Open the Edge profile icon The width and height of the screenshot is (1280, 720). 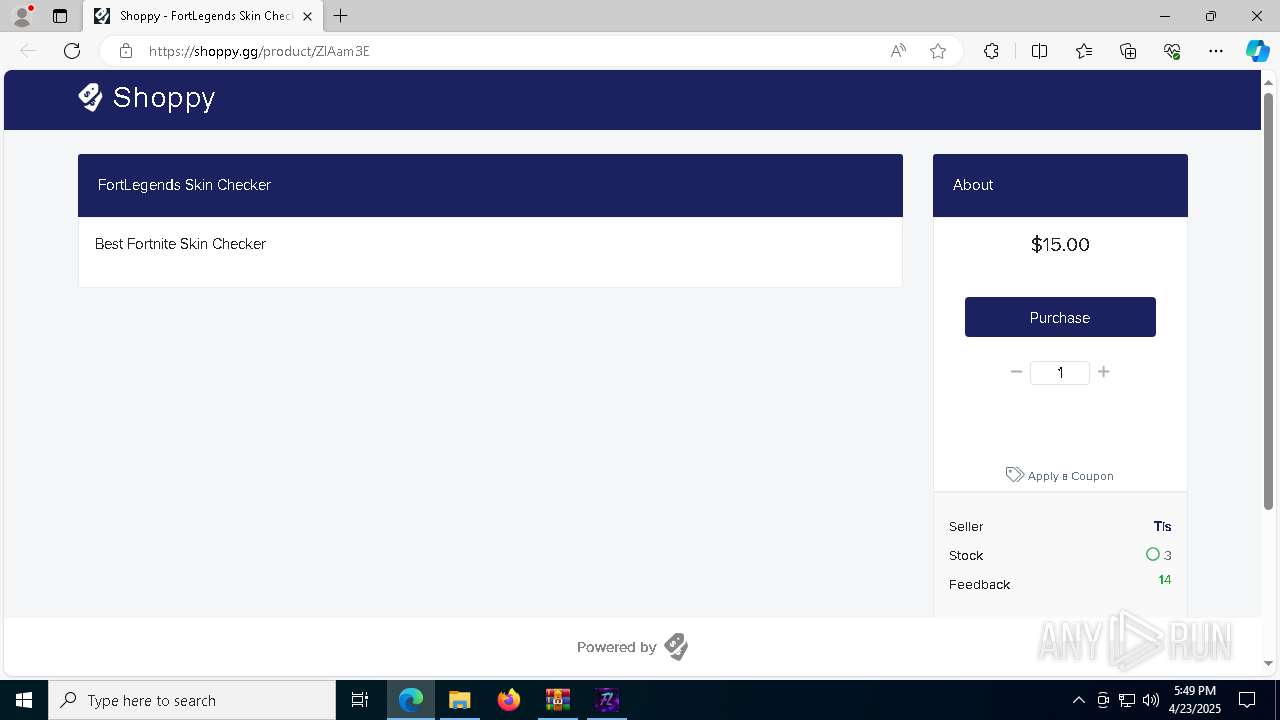pyautogui.click(x=22, y=16)
